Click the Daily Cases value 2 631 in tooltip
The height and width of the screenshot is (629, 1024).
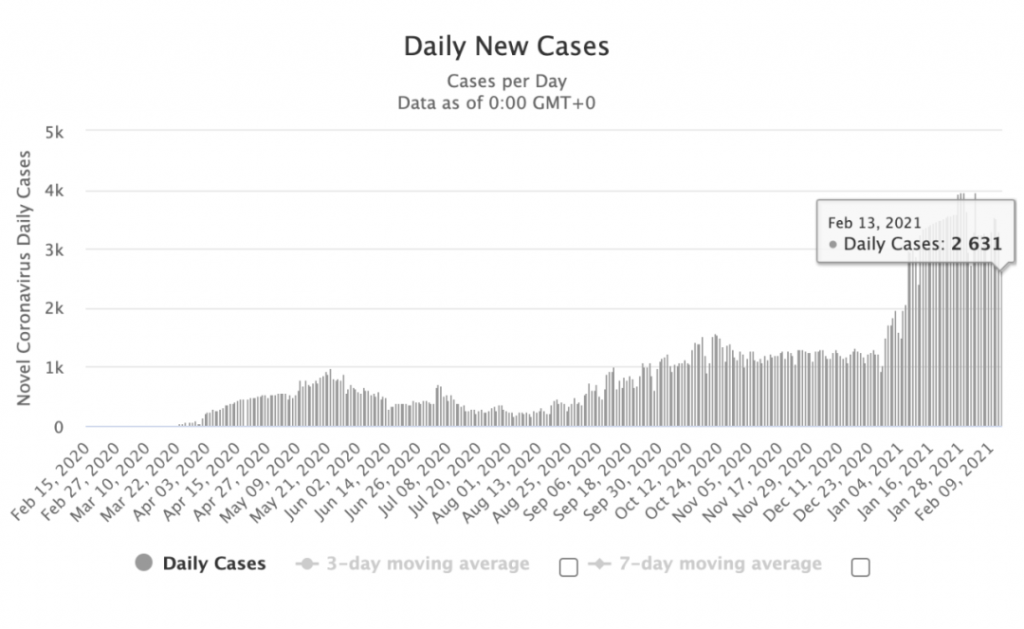coord(969,243)
